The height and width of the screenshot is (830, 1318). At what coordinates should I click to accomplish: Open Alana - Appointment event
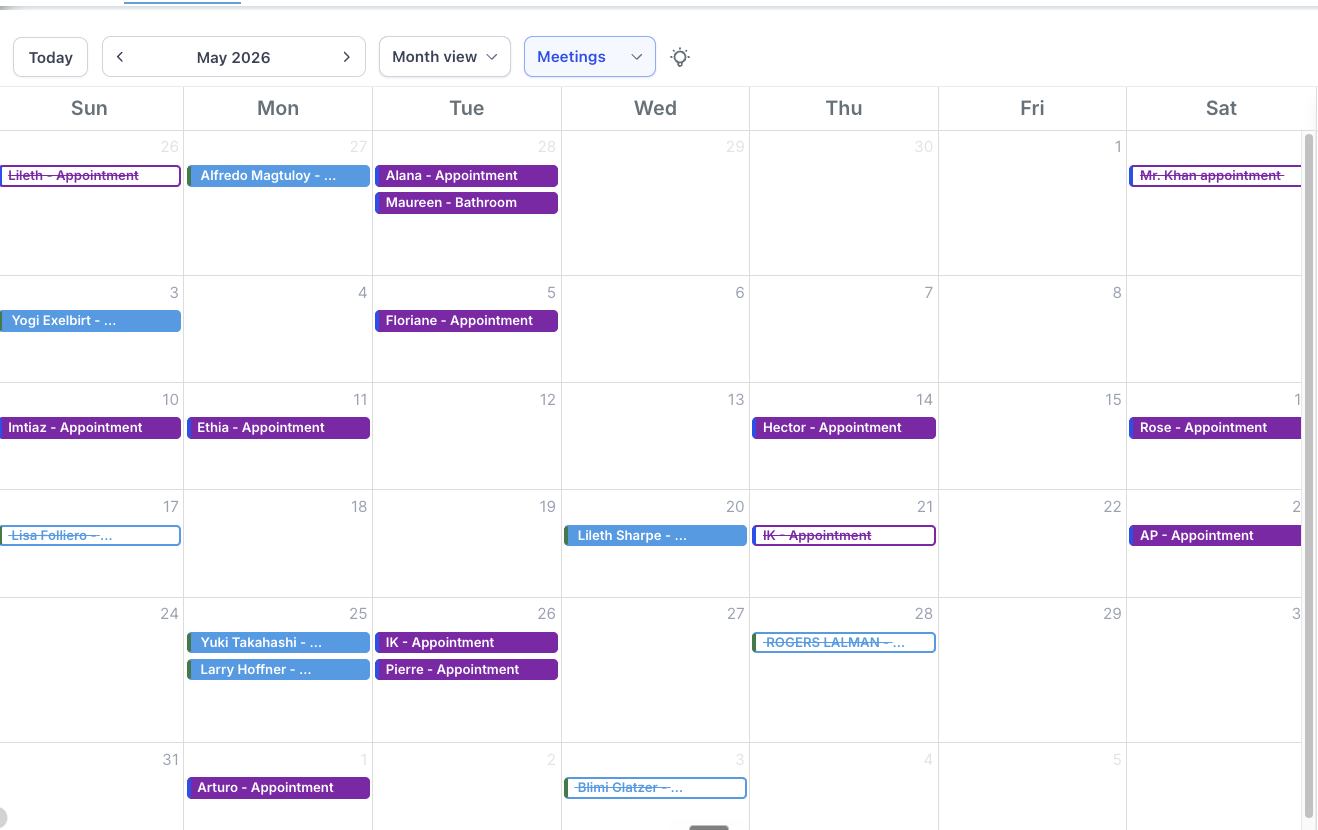[x=466, y=176]
